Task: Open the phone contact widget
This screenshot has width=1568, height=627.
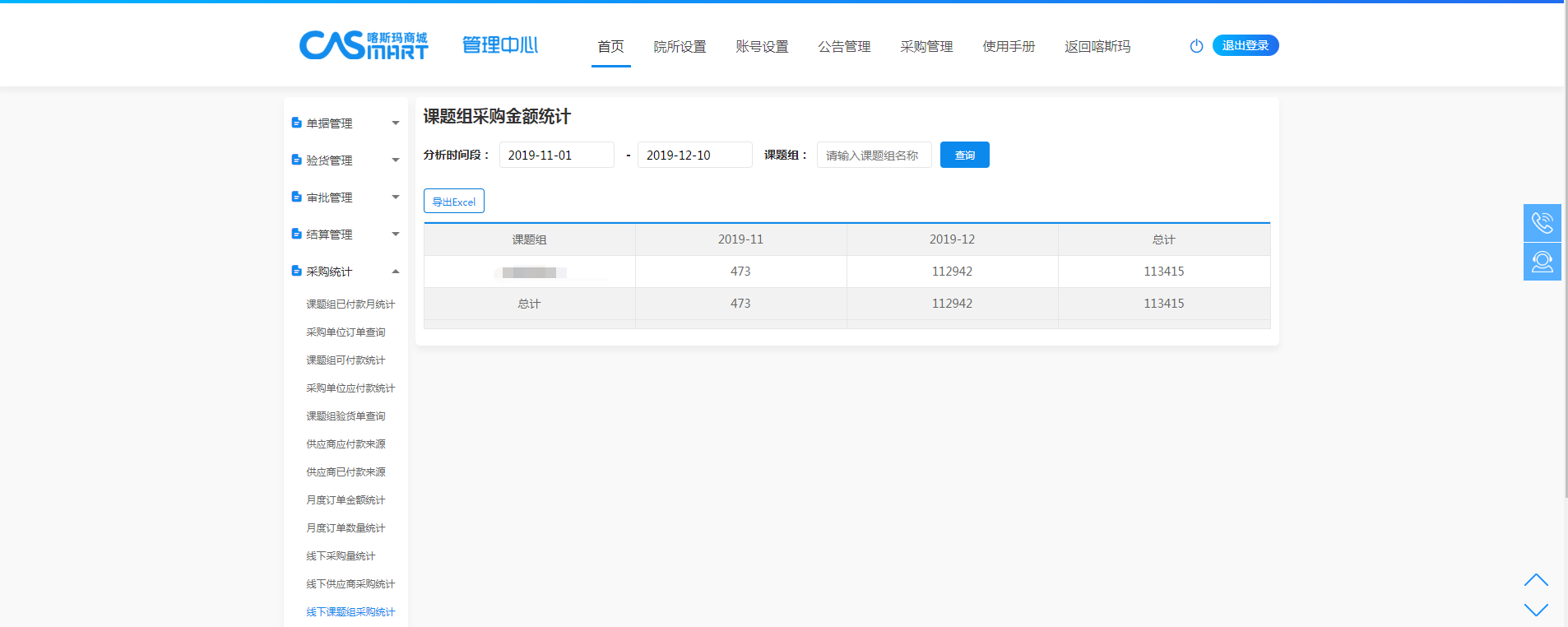Action: [1542, 223]
